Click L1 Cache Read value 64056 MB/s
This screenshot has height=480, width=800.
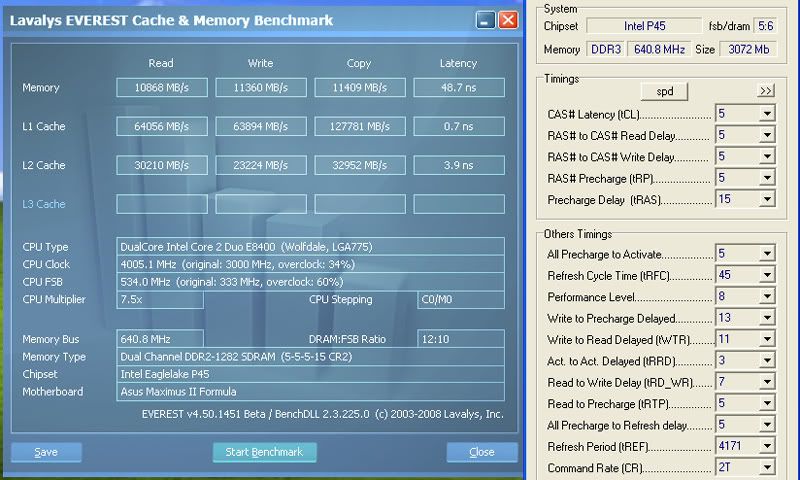coord(162,126)
